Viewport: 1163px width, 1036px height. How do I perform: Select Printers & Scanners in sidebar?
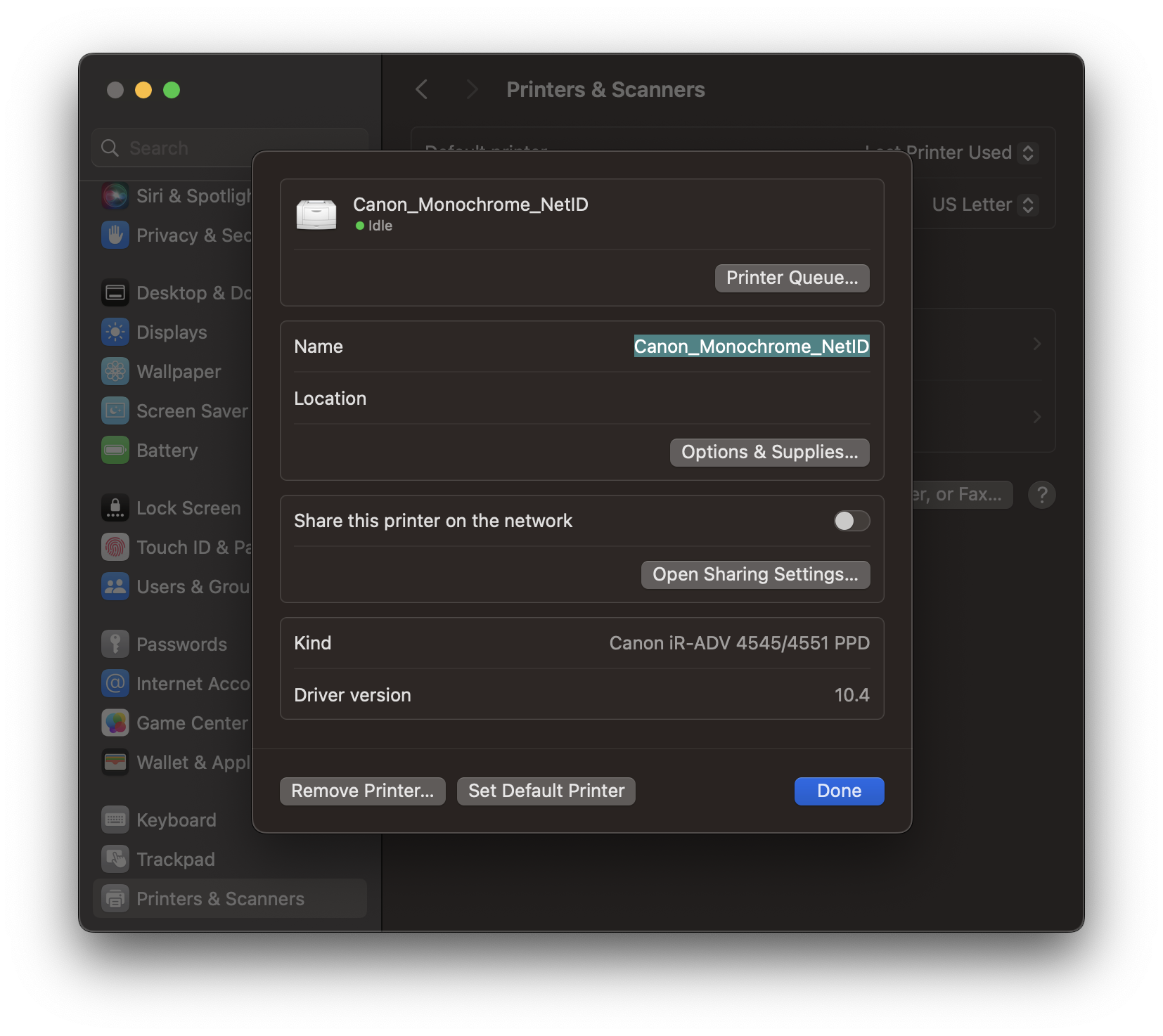click(x=219, y=898)
